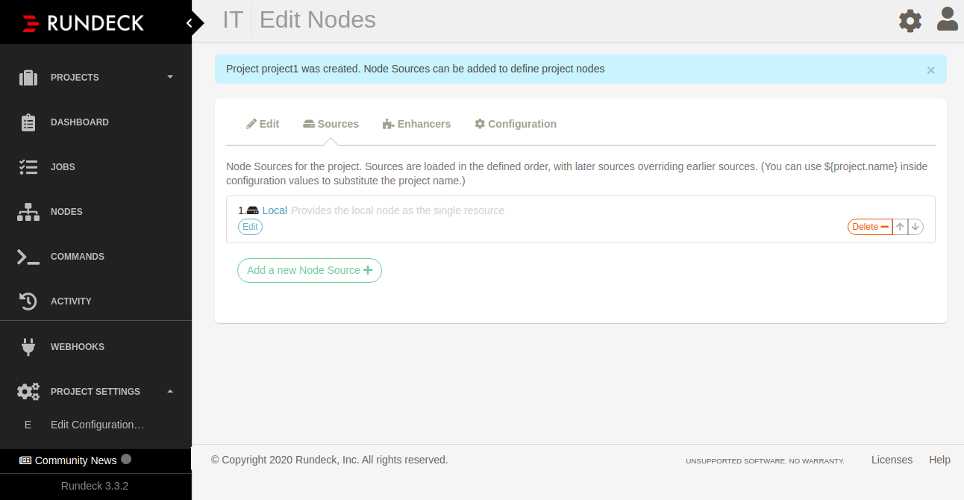
Task: Open Project Settings in the sidebar
Action: tap(95, 392)
